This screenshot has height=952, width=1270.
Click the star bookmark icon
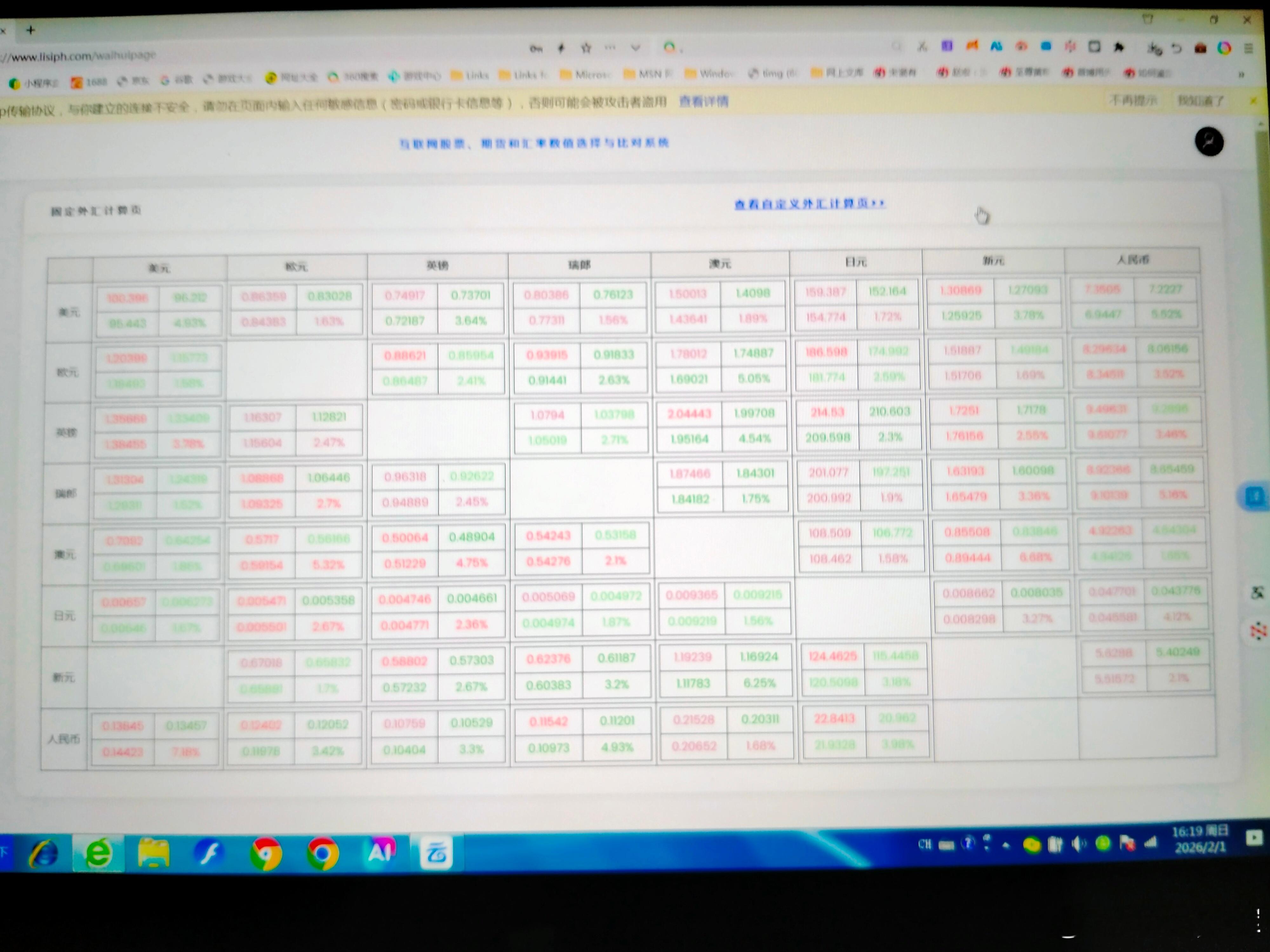coord(585,48)
